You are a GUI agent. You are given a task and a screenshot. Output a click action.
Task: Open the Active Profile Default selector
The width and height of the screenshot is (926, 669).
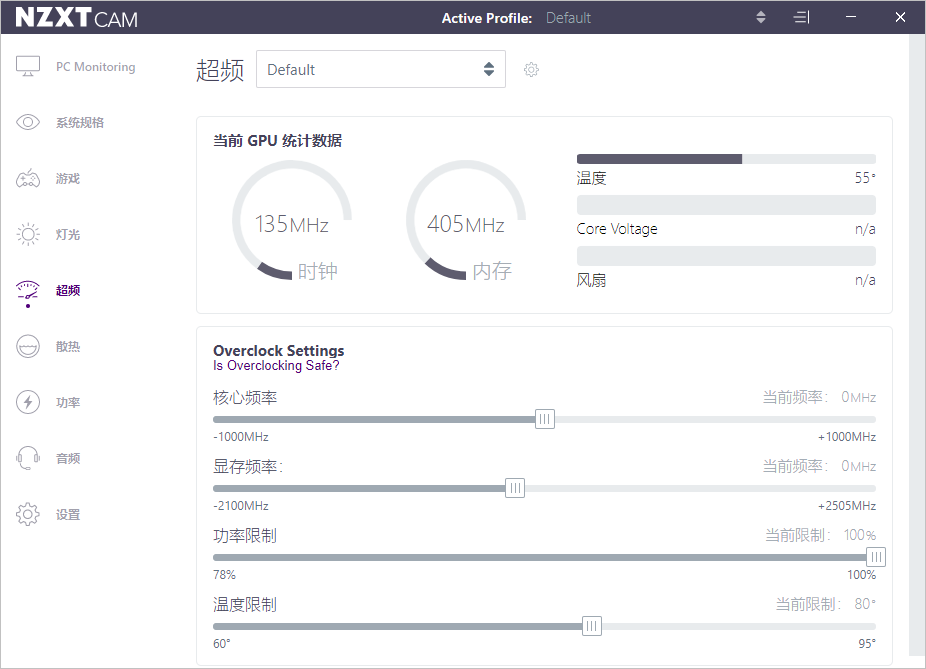(x=568, y=18)
